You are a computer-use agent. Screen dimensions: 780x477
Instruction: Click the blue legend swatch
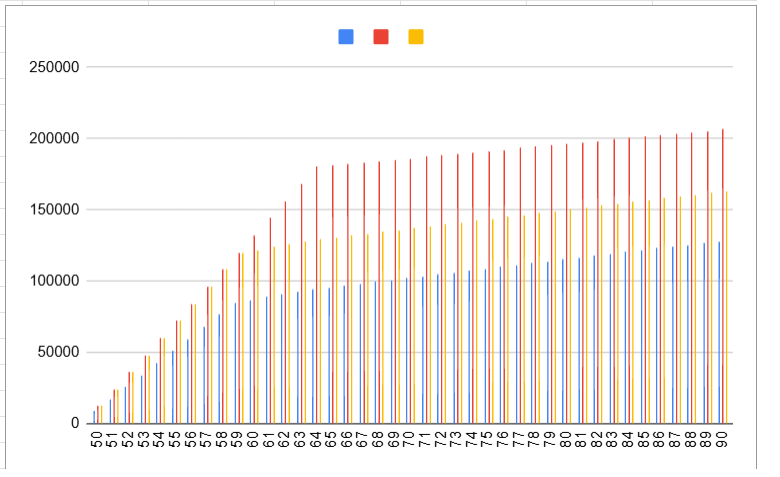coord(346,37)
